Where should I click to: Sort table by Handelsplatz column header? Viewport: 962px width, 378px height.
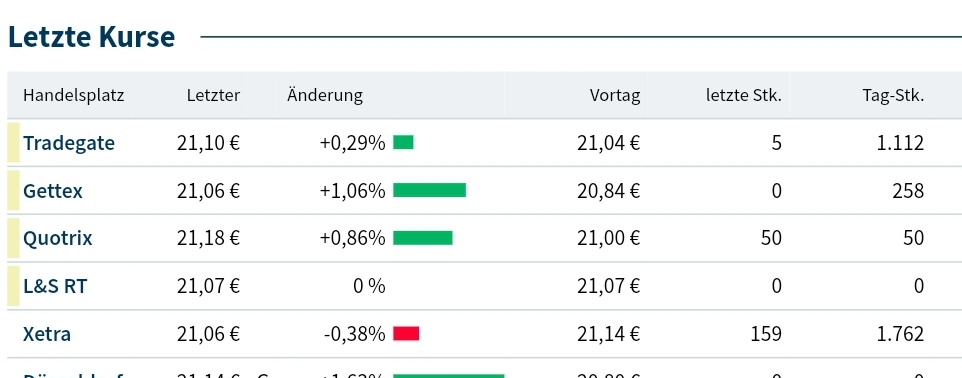[x=74, y=95]
